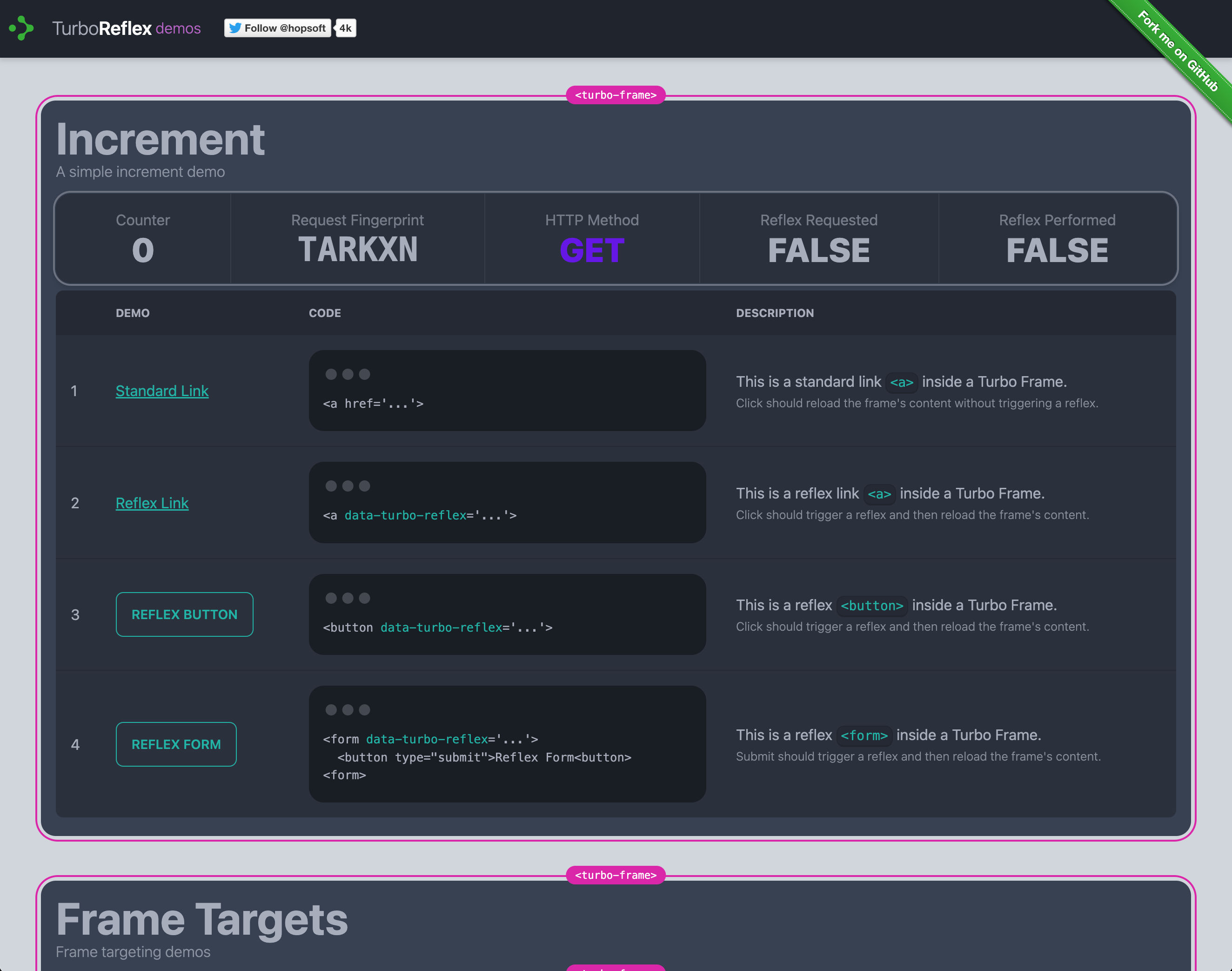Click the <button> tag in reflex button description
This screenshot has width=1232, height=971.
click(x=872, y=606)
